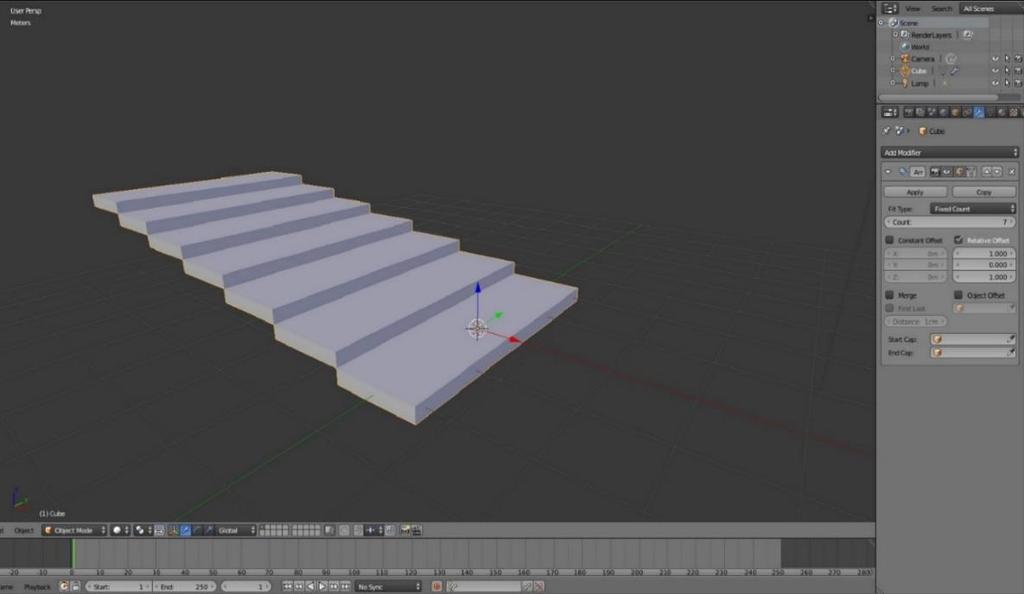
Task: Click the auto keyframe record button
Action: click(x=437, y=587)
